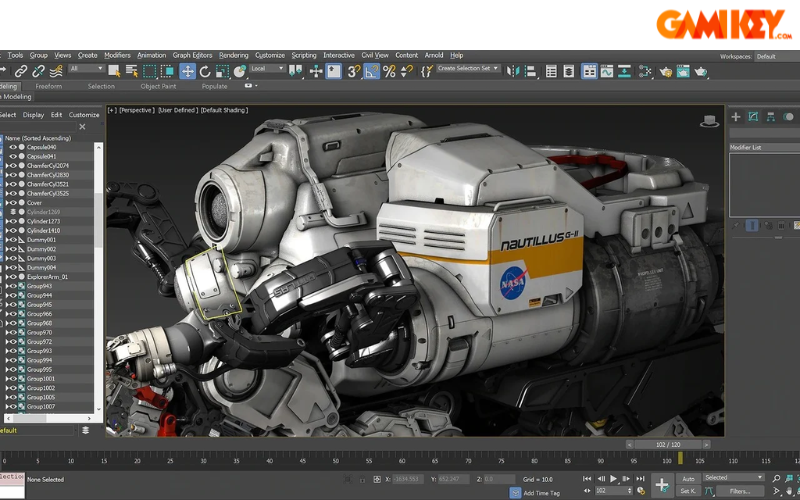Toggle the Scene Explorer icon
The image size is (800, 500).
tap(551, 71)
